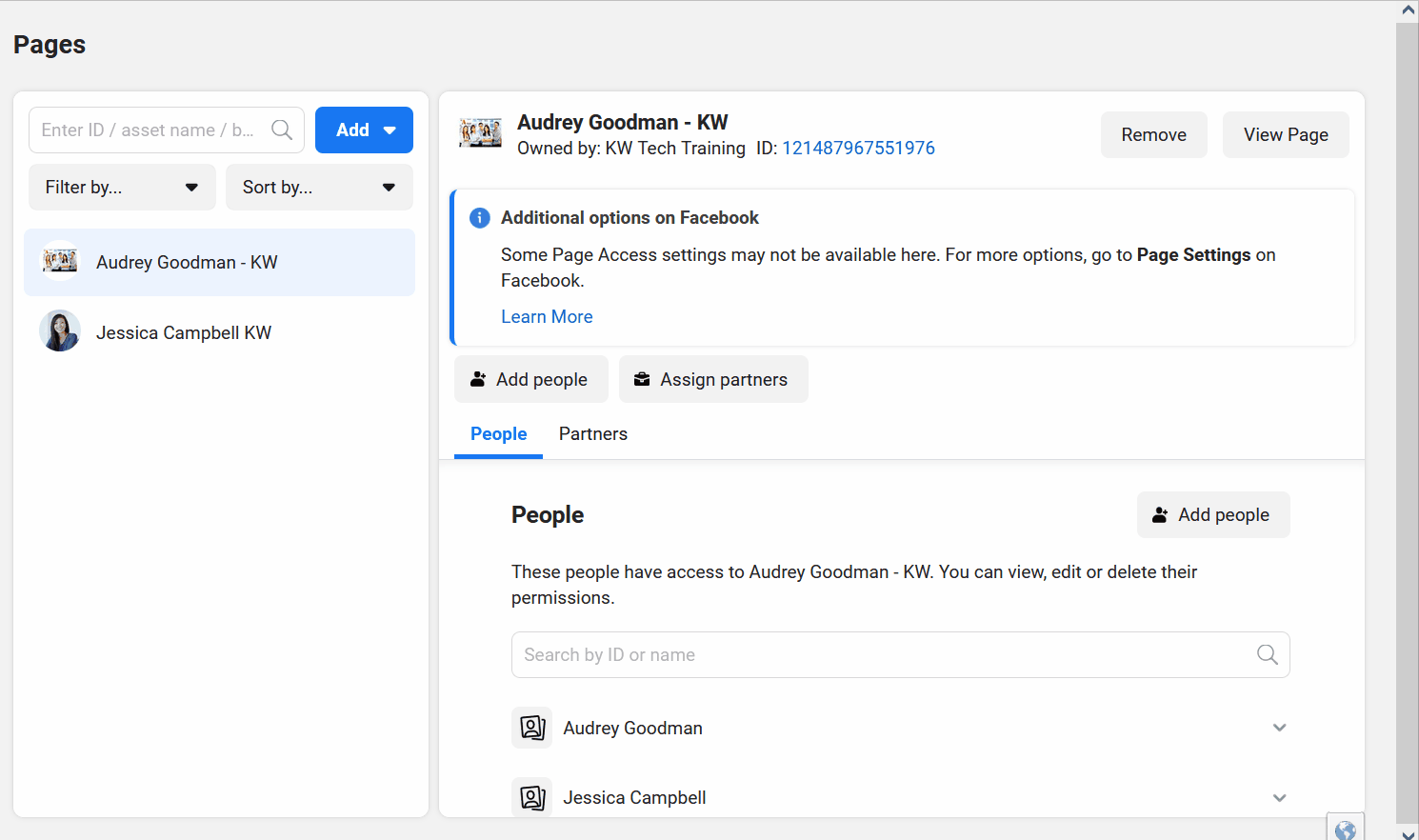Click Jessica Campbell person icon
The height and width of the screenshot is (840, 1419).
pyautogui.click(x=532, y=797)
